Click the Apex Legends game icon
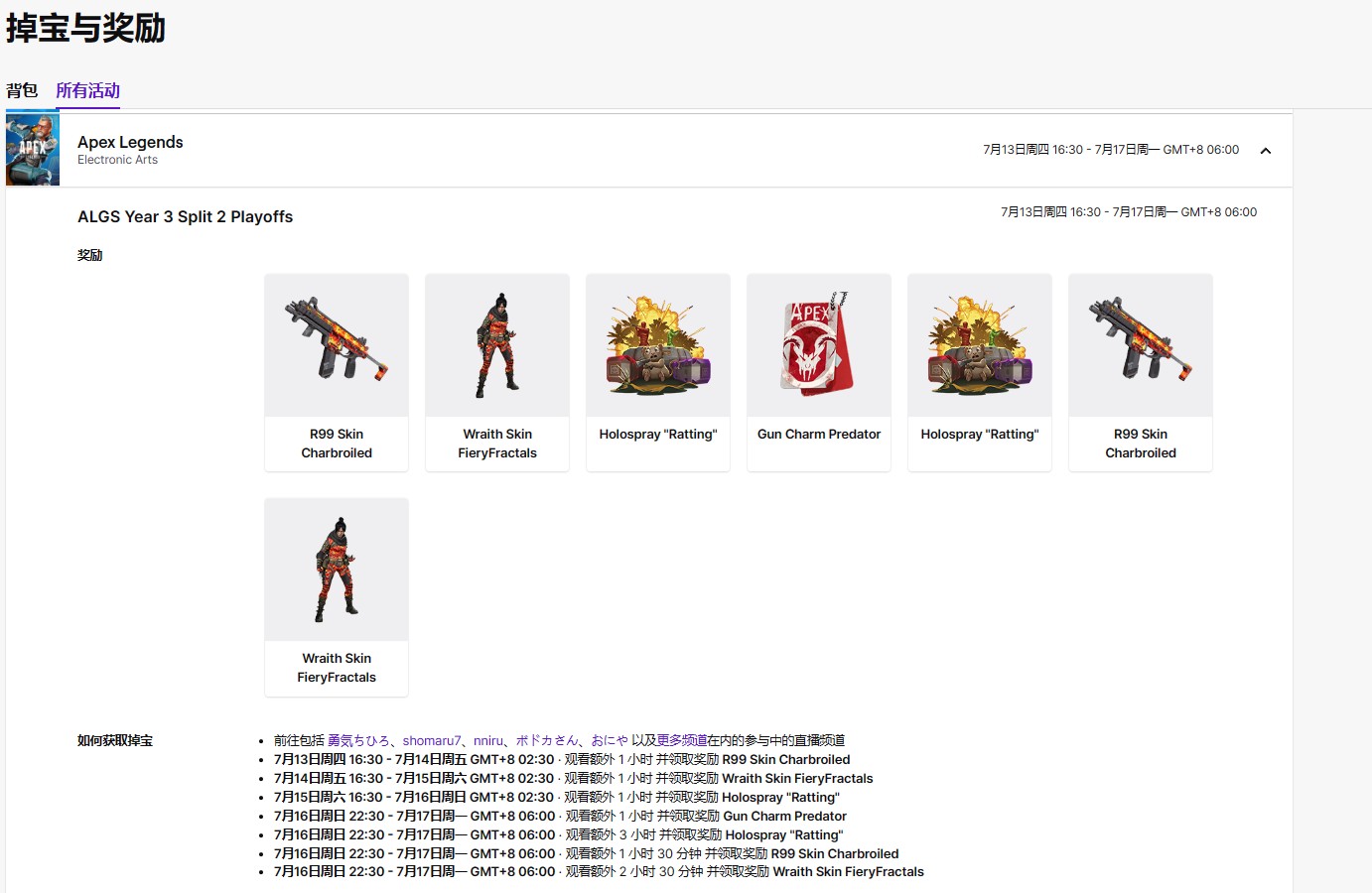This screenshot has height=893, width=1372. click(x=32, y=149)
